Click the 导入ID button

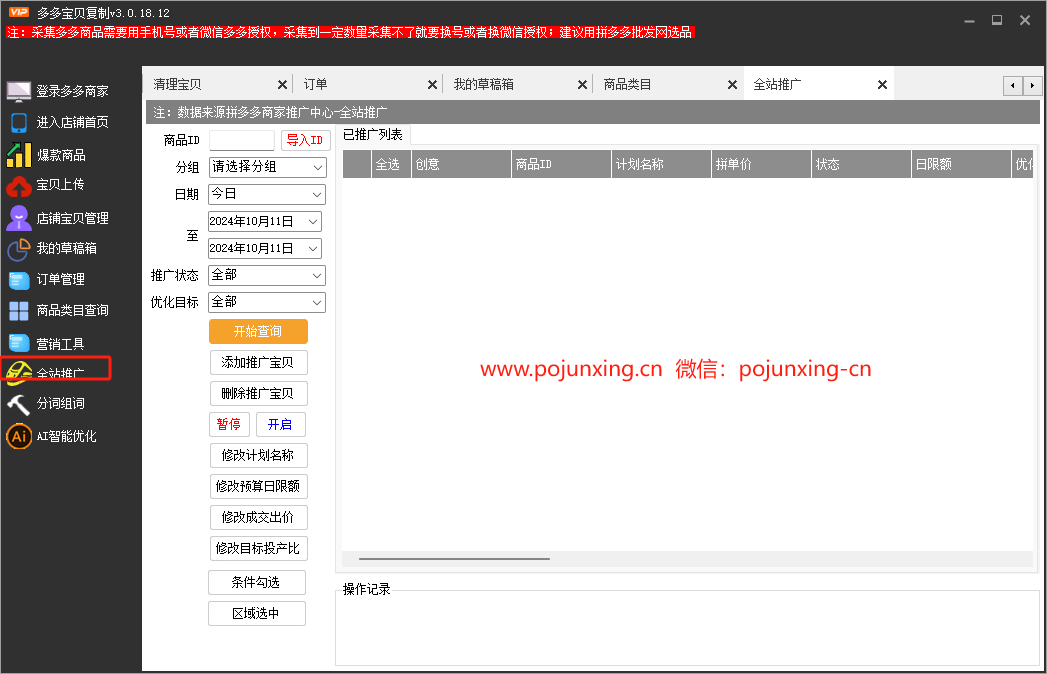click(x=306, y=140)
